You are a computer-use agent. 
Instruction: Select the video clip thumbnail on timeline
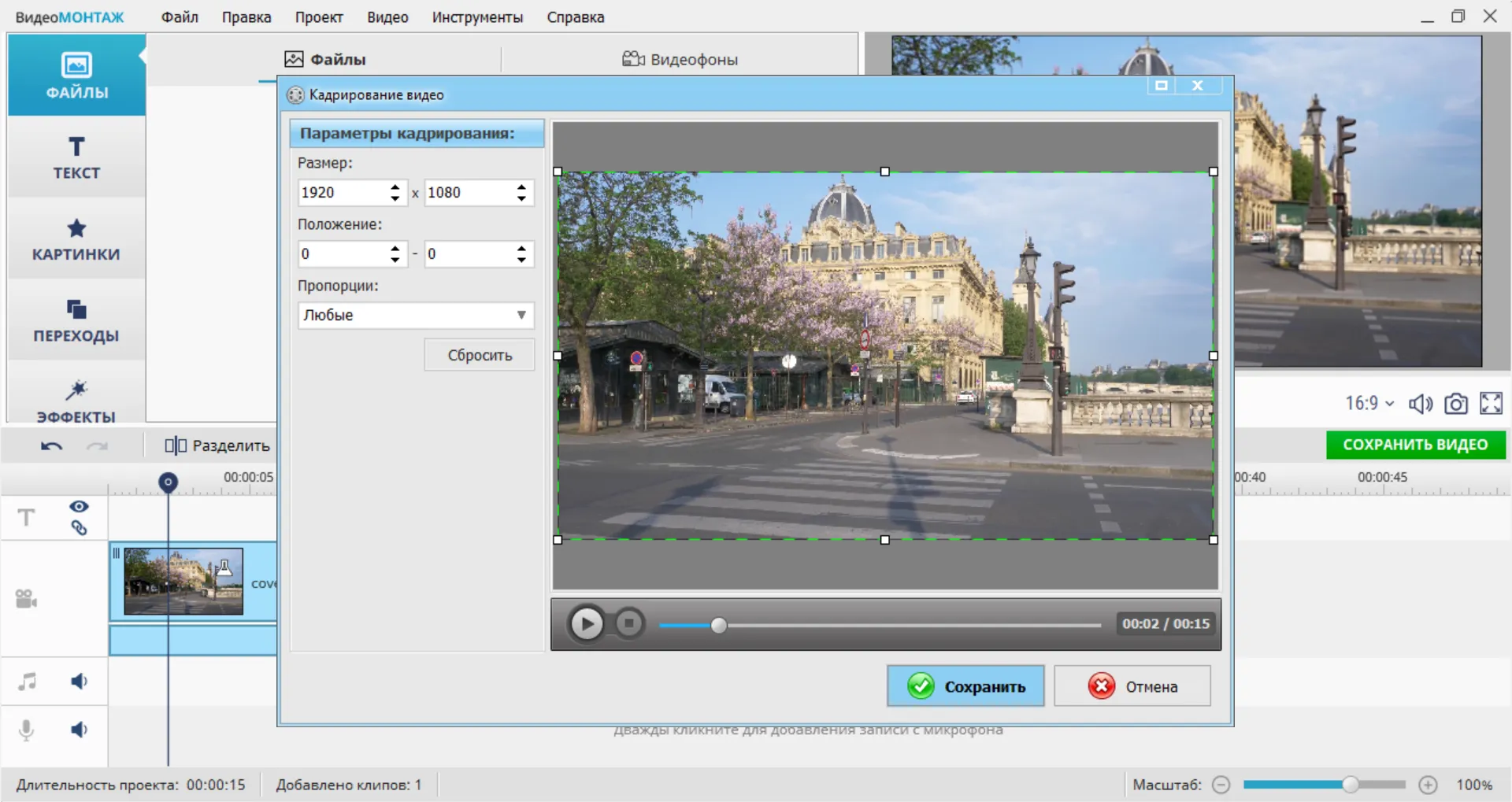pyautogui.click(x=183, y=582)
